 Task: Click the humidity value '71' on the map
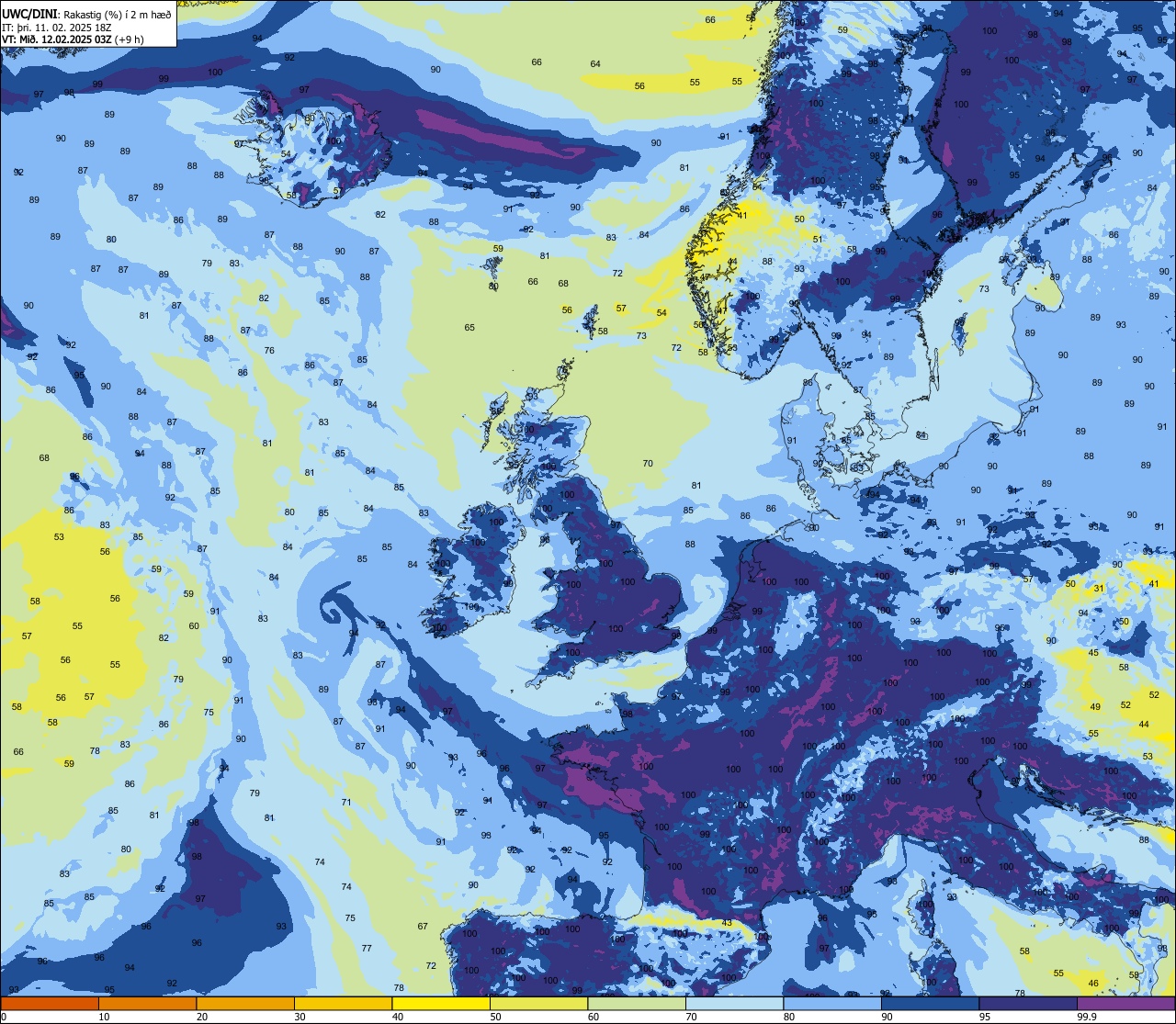tap(346, 803)
